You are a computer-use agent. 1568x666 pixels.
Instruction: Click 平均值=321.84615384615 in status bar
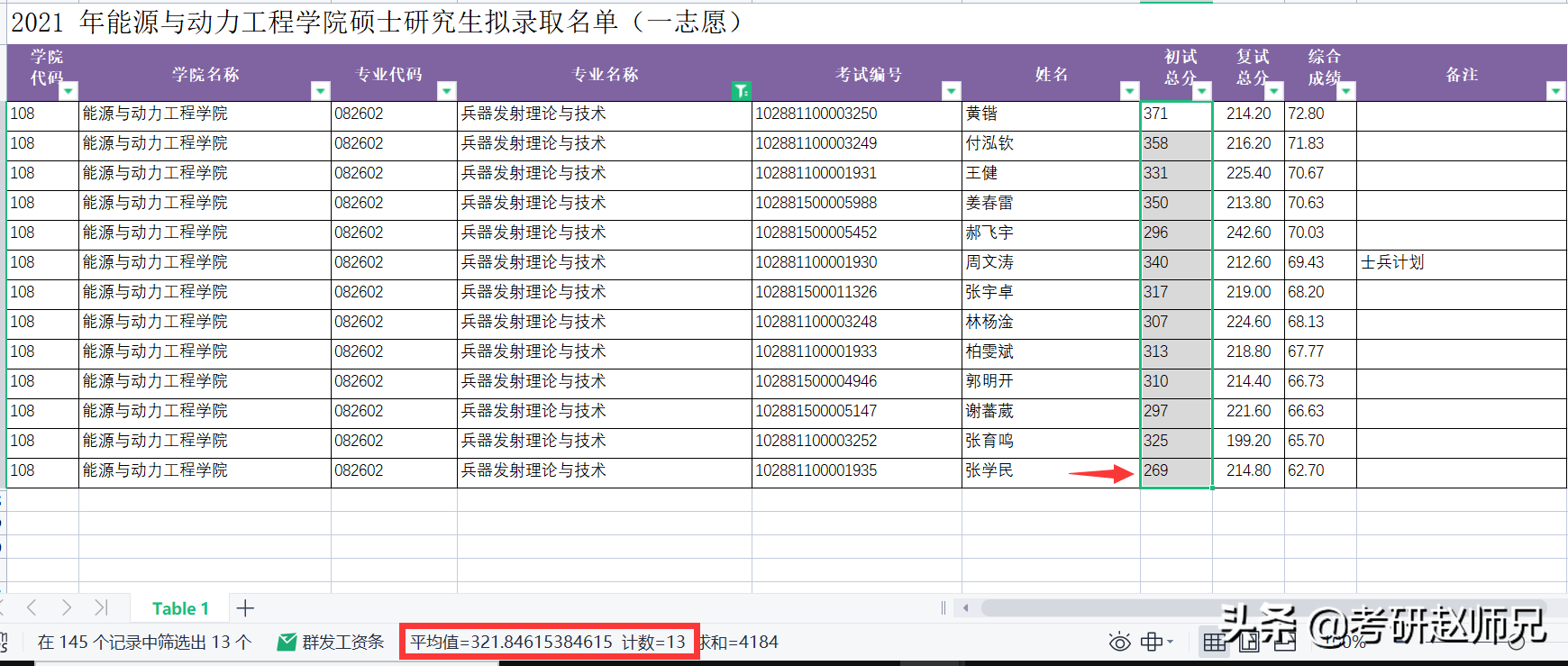point(511,642)
